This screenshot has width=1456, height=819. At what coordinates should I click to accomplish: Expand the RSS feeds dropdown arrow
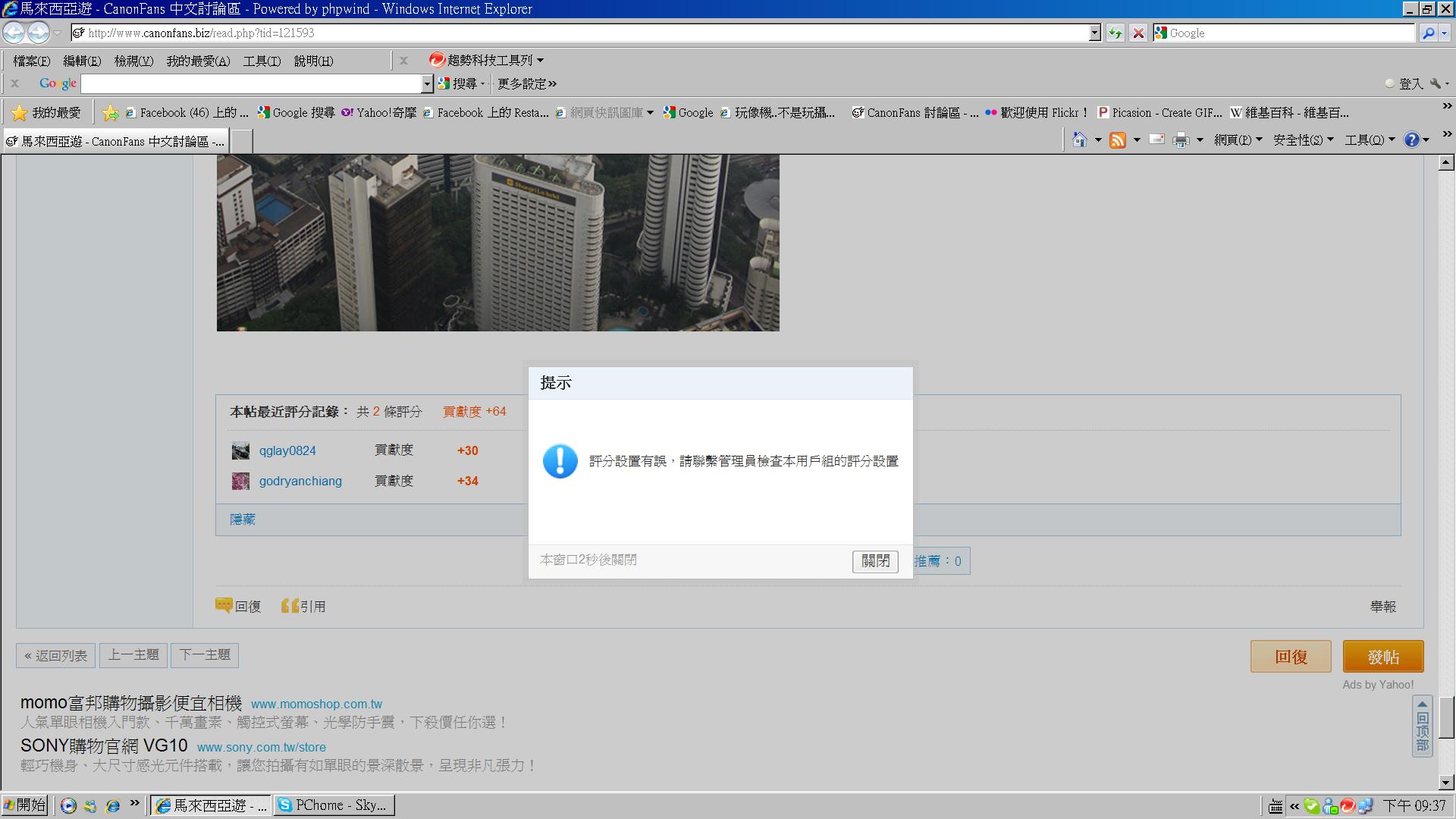coord(1136,140)
